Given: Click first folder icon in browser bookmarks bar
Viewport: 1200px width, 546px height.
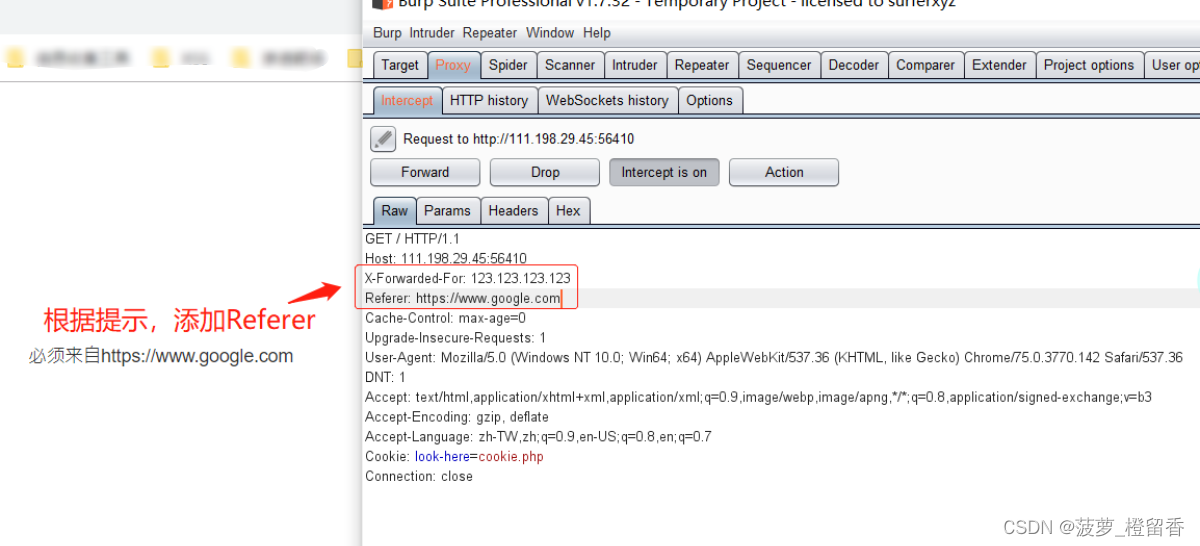Looking at the screenshot, I should [x=15, y=58].
